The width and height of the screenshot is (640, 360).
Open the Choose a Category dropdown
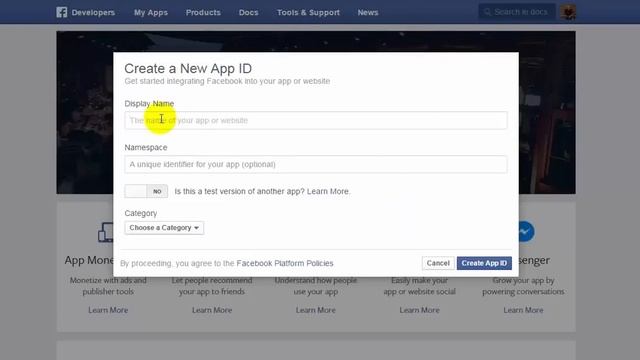pos(164,228)
